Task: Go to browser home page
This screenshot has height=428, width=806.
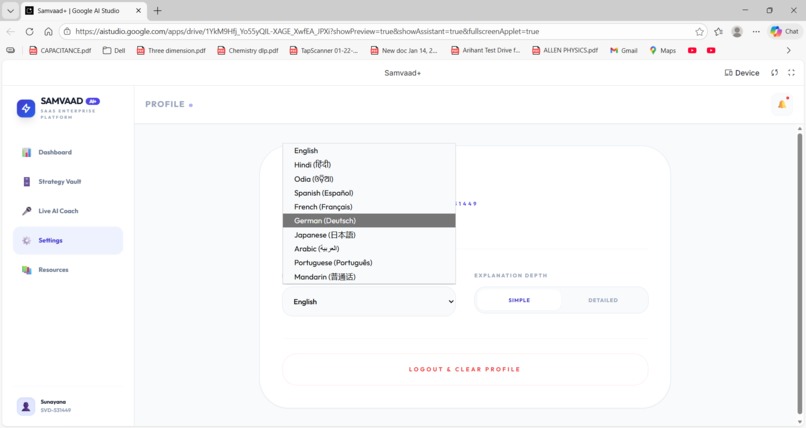Action: click(48, 31)
